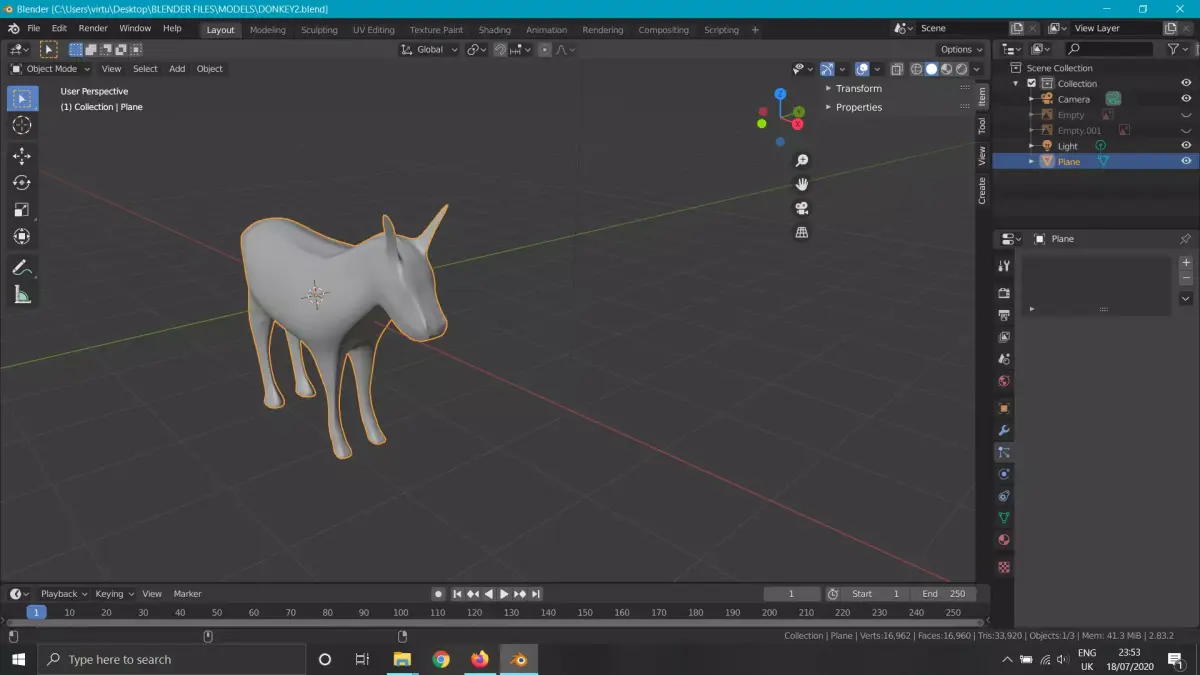This screenshot has width=1200, height=675.
Task: Open the Scene properties tab
Action: coord(1004,359)
